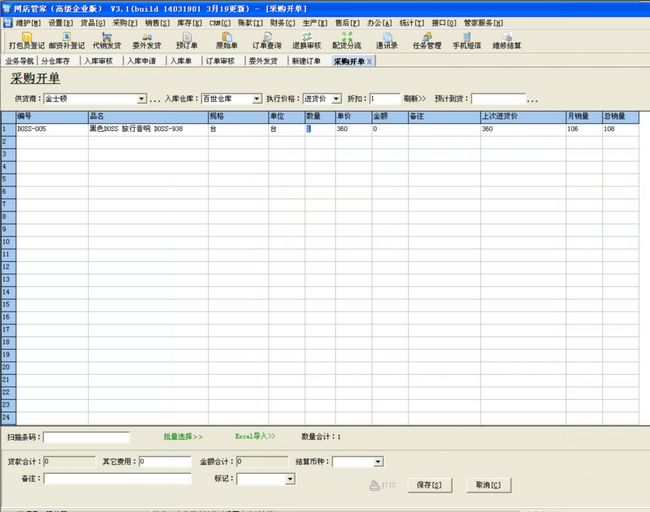
Task: Open the 采购 menu
Action: (125, 23)
